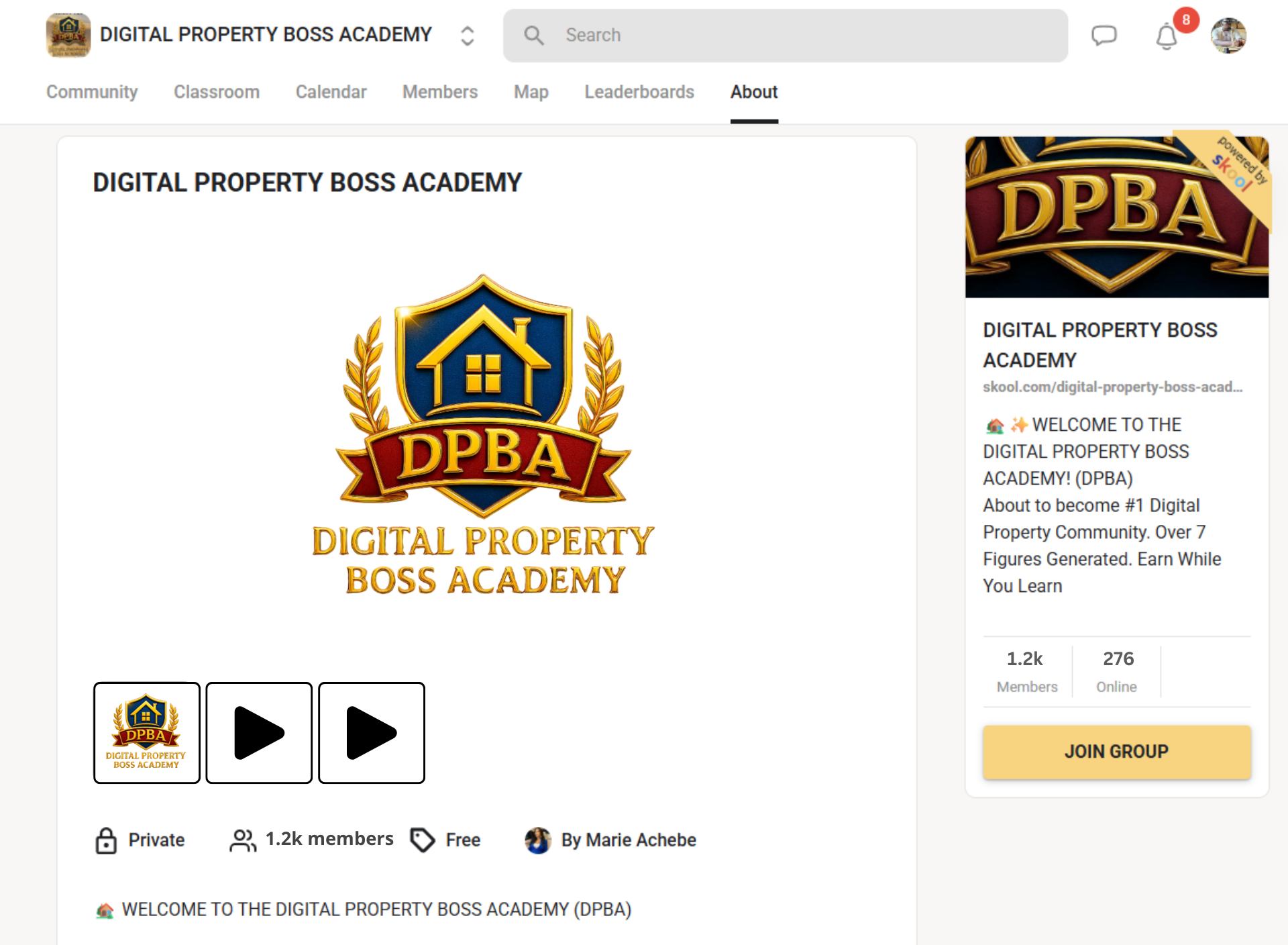
Task: Click the Private lock icon
Action: point(106,840)
